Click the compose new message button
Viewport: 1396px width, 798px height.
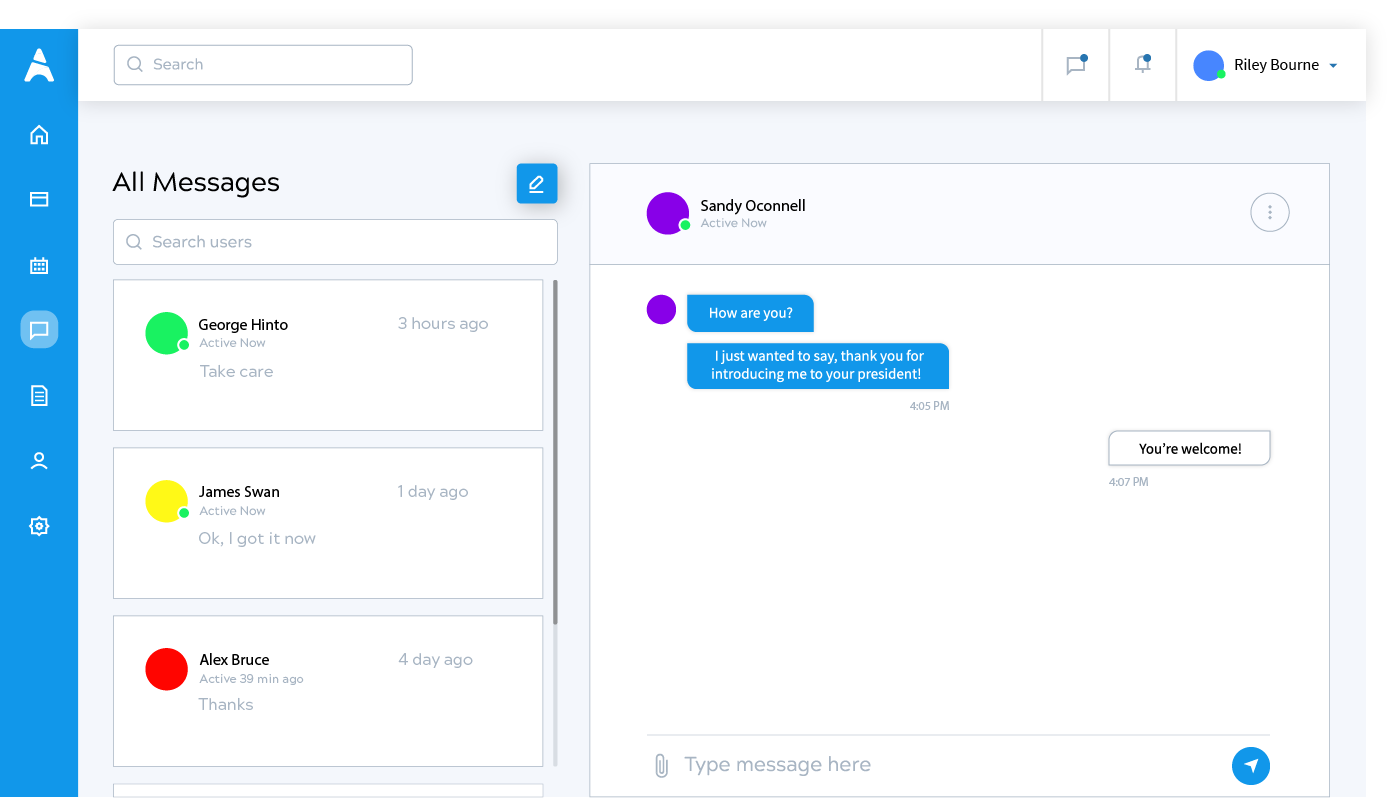point(537,184)
